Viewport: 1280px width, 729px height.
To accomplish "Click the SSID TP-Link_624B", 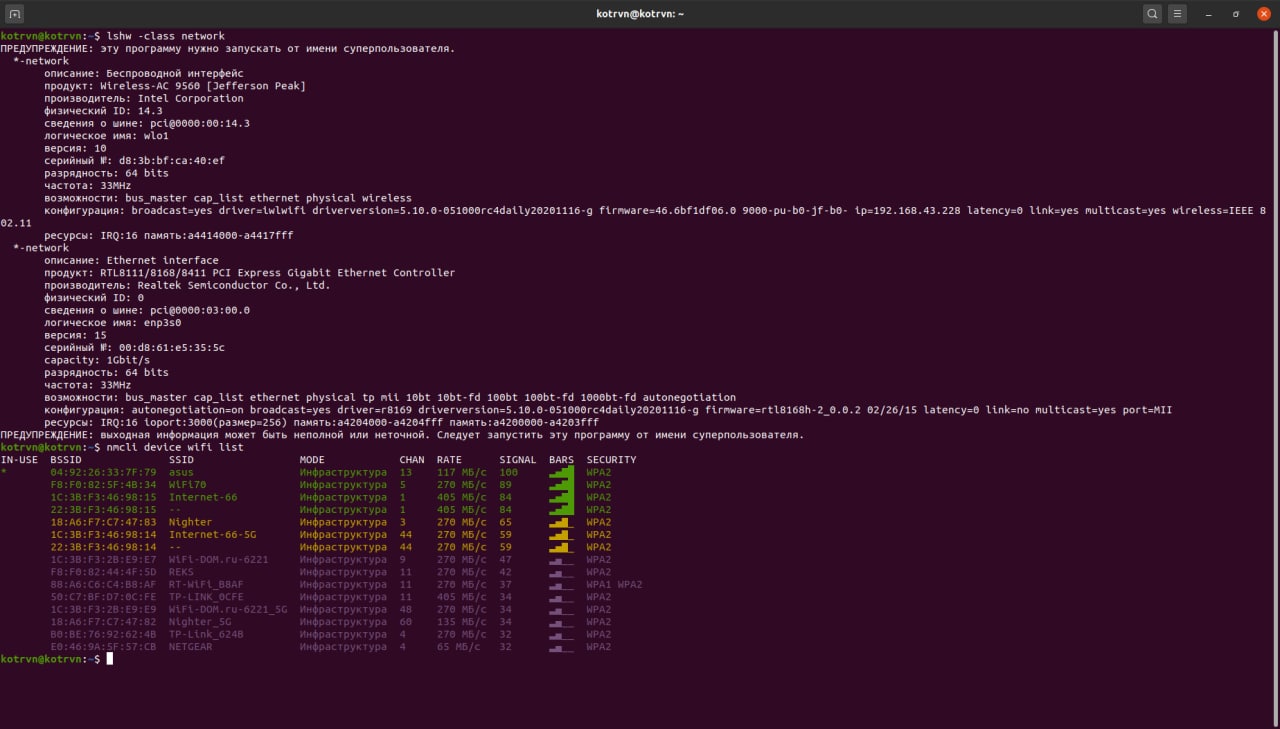I will tap(206, 634).
